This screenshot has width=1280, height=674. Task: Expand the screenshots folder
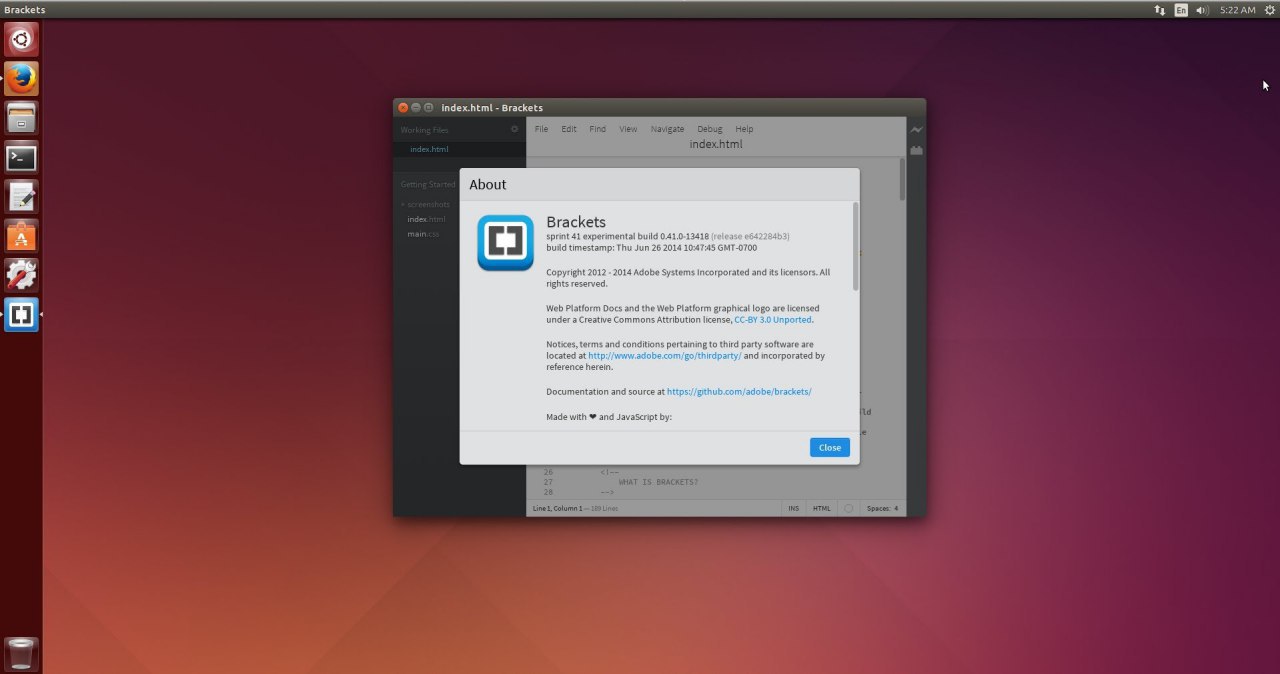point(428,204)
